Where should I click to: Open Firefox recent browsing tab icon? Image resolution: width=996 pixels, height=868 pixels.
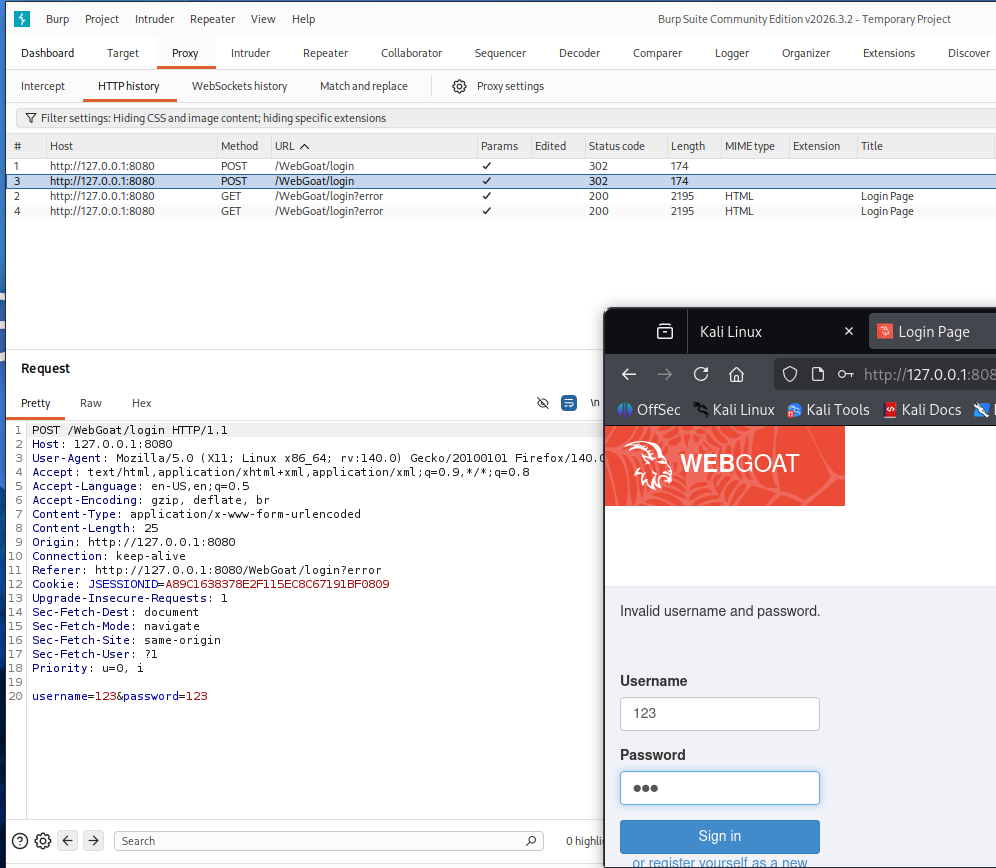click(665, 332)
